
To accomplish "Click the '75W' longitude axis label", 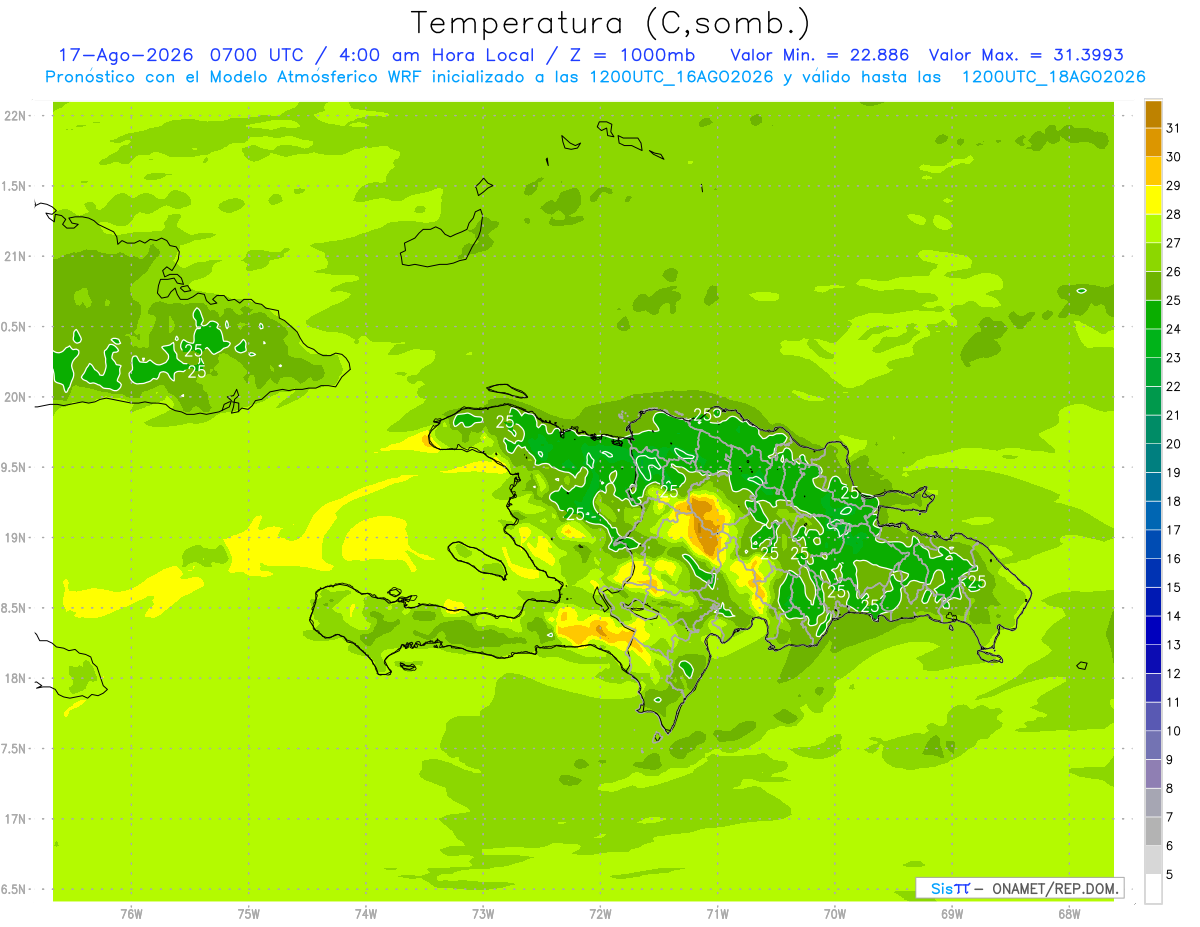I will (249, 914).
